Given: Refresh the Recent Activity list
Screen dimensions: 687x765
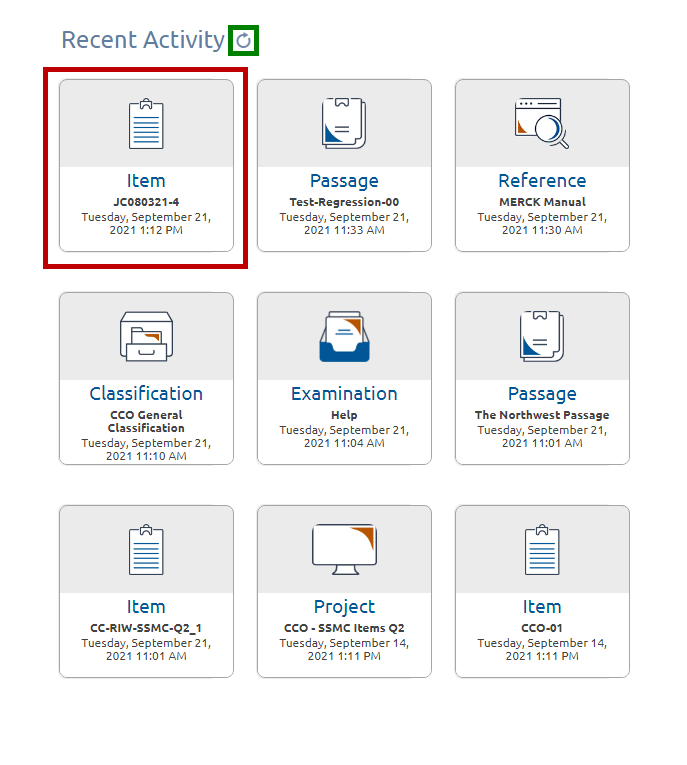Looking at the screenshot, I should (244, 40).
